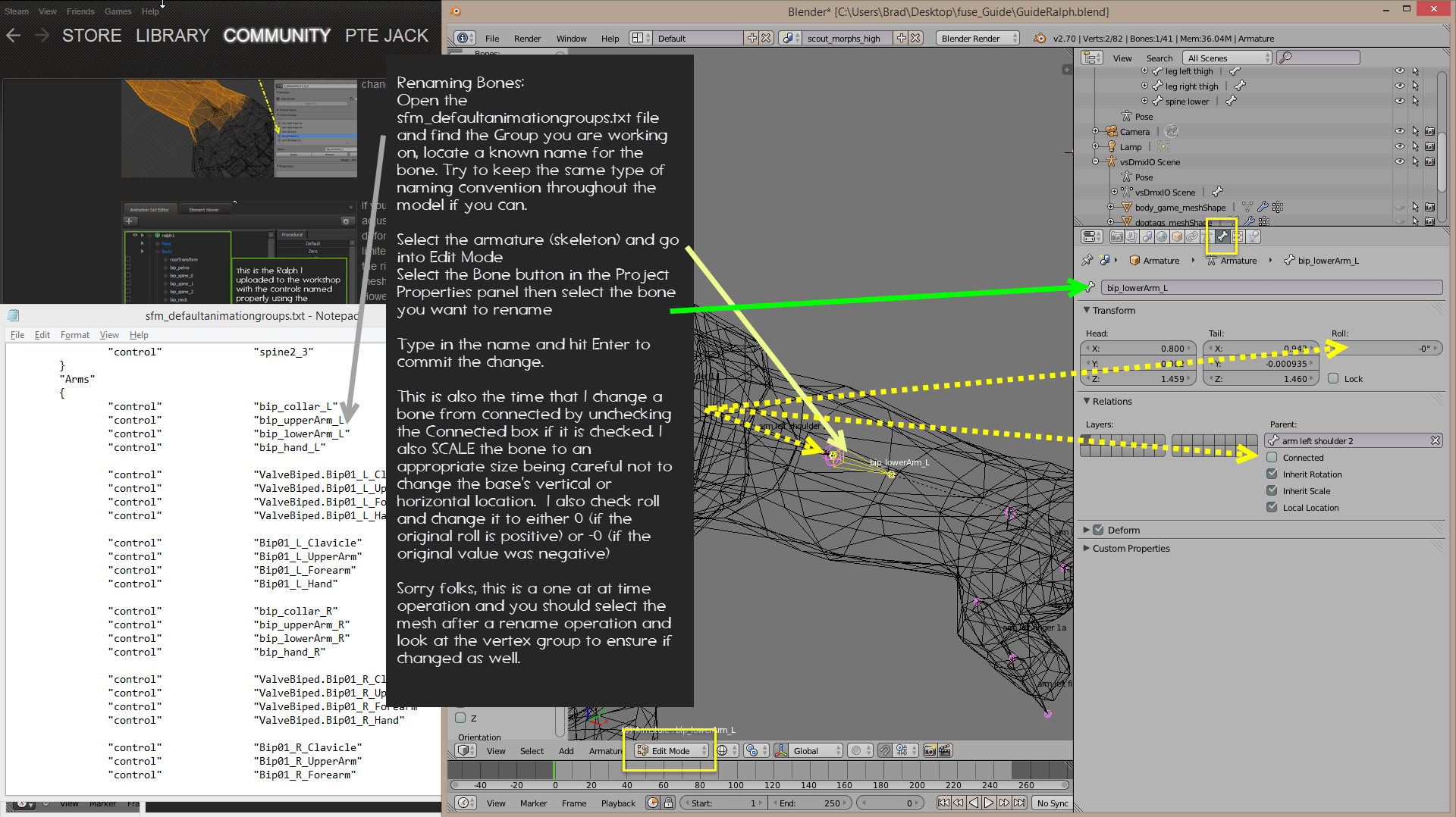1456x817 pixels.
Task: Open the Render menu in Blender
Action: (527, 38)
